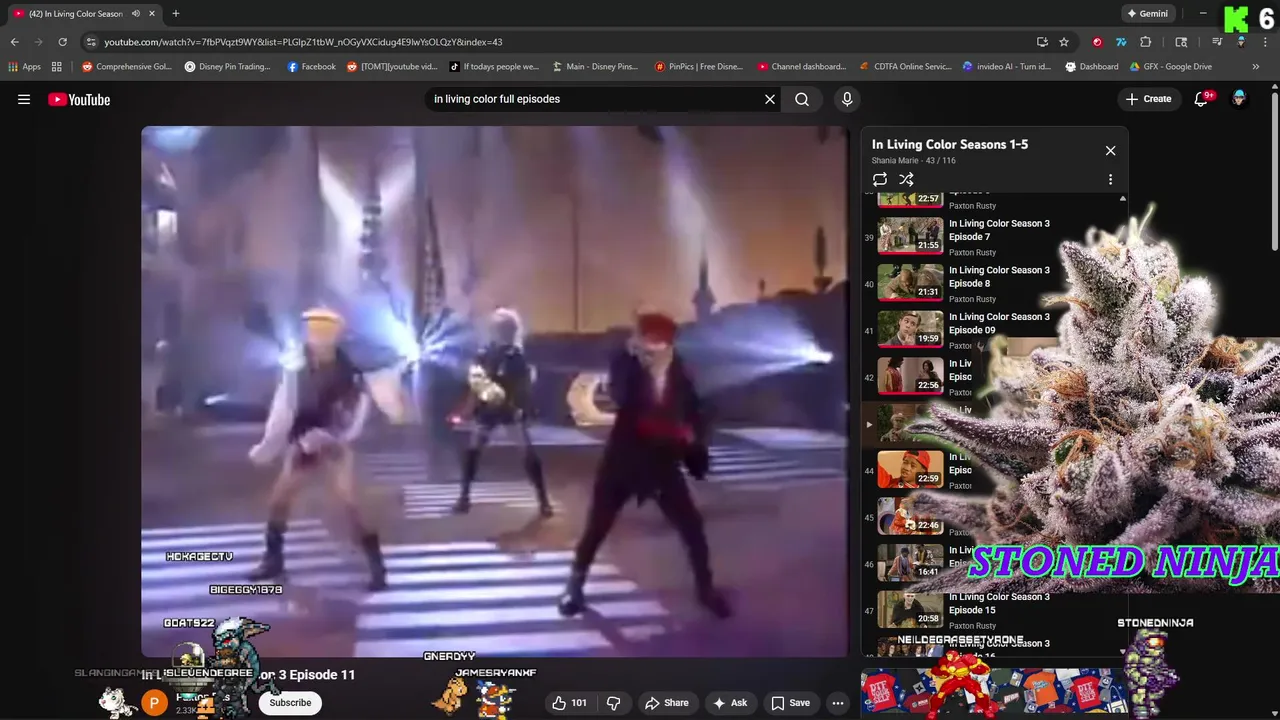Open the Gemini button in Chrome
Screen dimensions: 1280x720
[x=1147, y=14]
